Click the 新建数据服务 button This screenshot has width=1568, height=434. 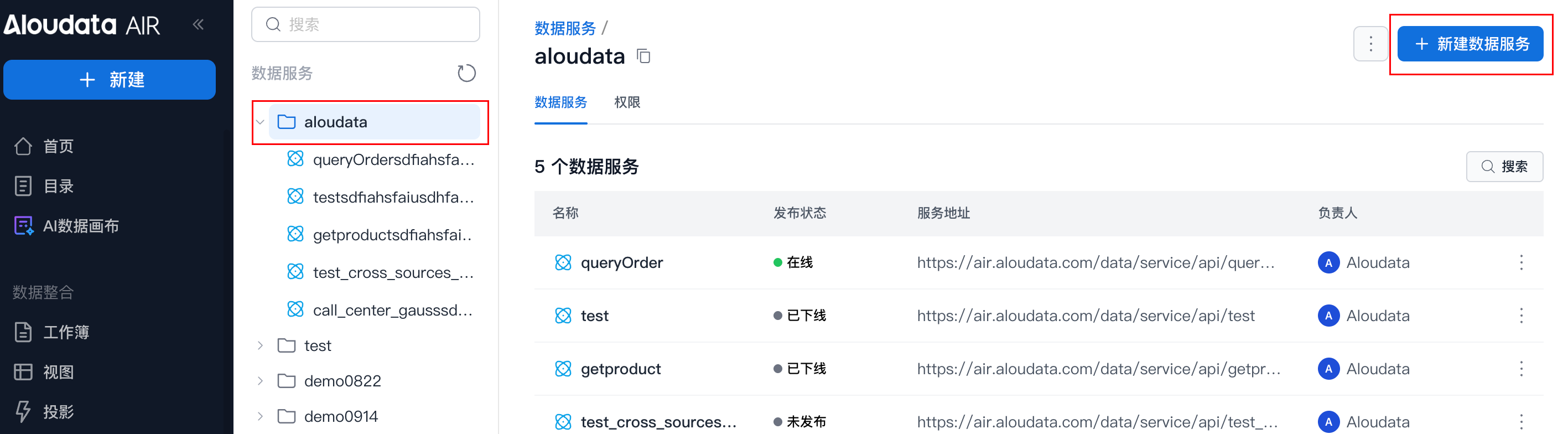point(1470,44)
